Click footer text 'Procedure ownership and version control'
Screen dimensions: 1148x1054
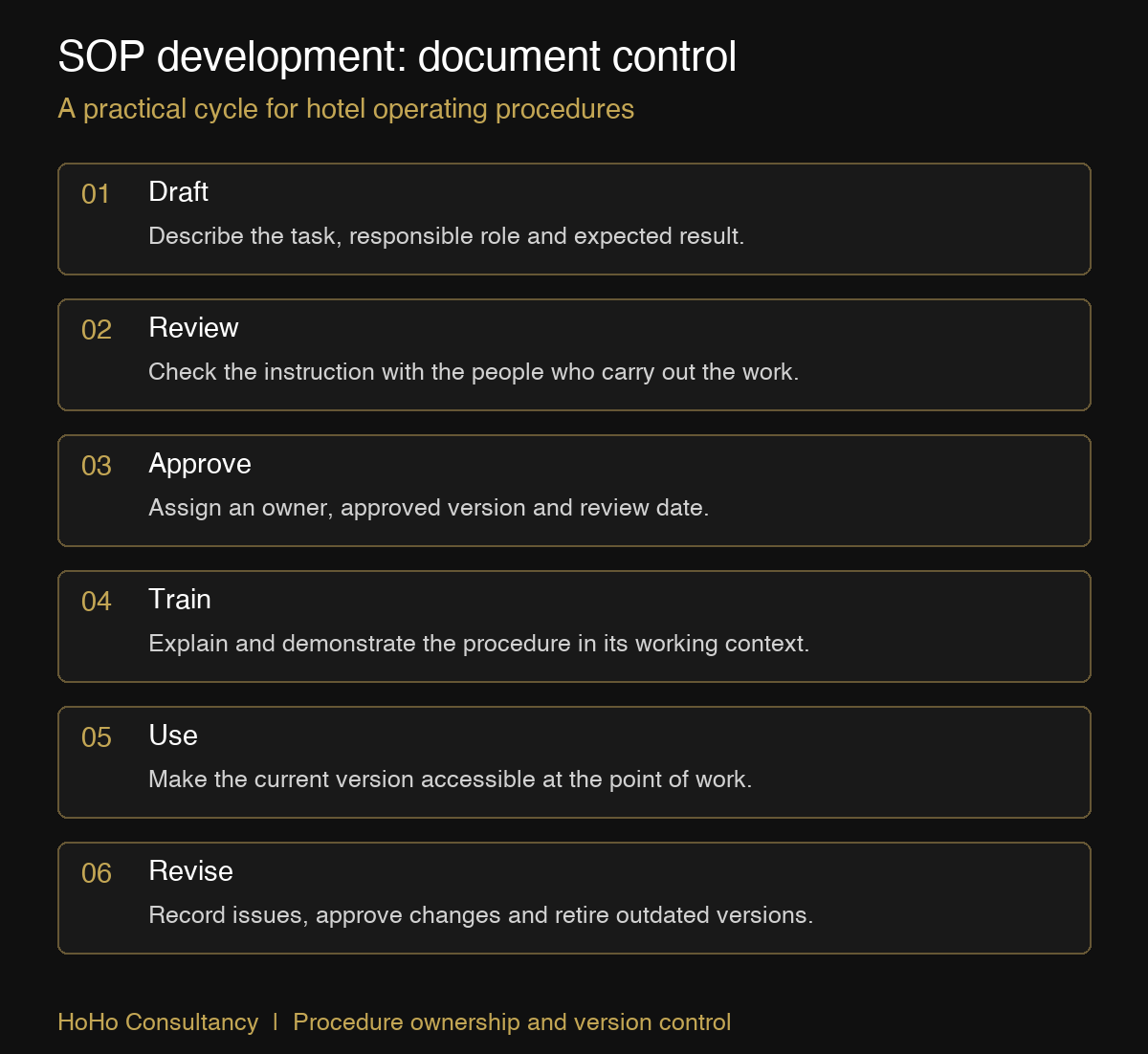click(512, 1022)
